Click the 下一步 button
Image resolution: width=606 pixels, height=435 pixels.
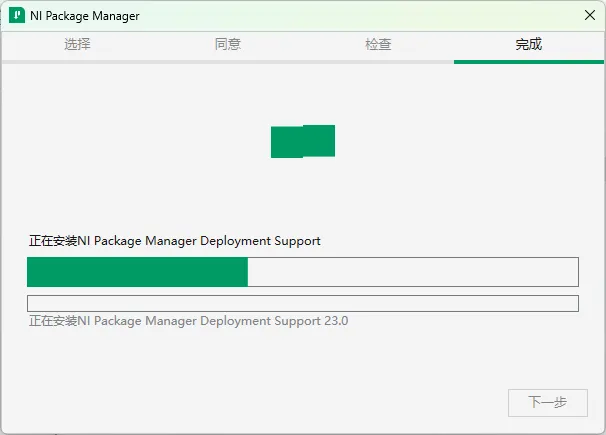[548, 403]
